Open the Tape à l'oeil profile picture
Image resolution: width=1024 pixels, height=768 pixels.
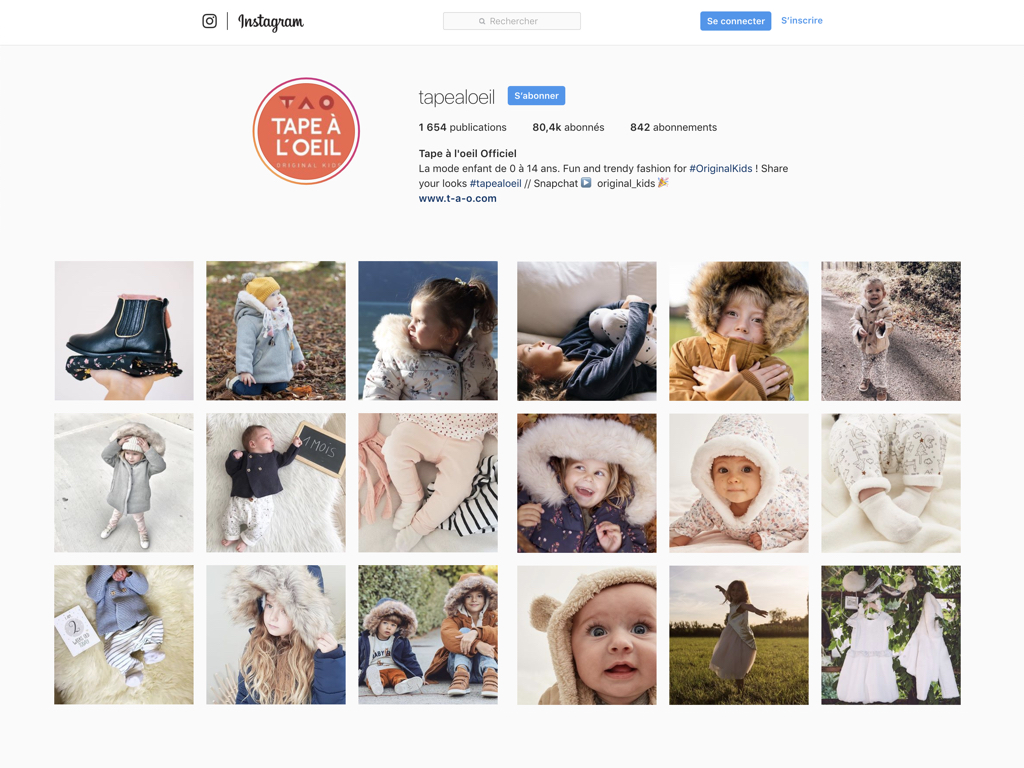click(x=306, y=131)
